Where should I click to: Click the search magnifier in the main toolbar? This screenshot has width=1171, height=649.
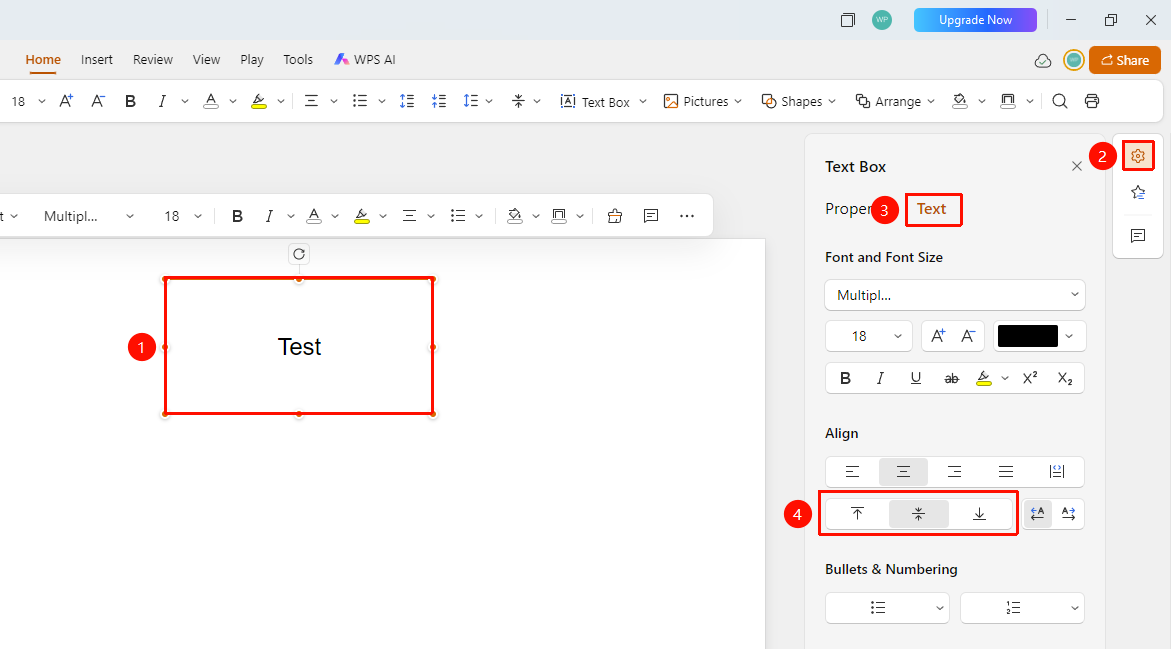tap(1060, 102)
